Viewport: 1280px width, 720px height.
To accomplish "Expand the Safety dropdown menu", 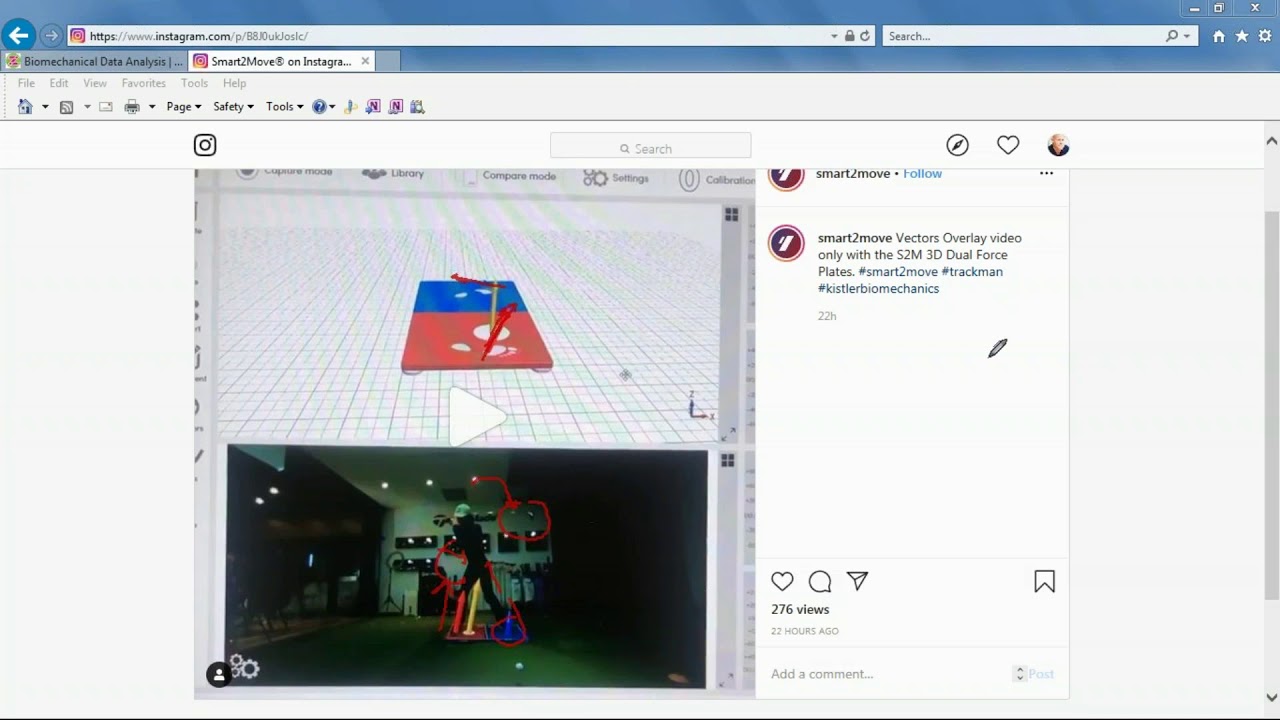I will point(233,107).
